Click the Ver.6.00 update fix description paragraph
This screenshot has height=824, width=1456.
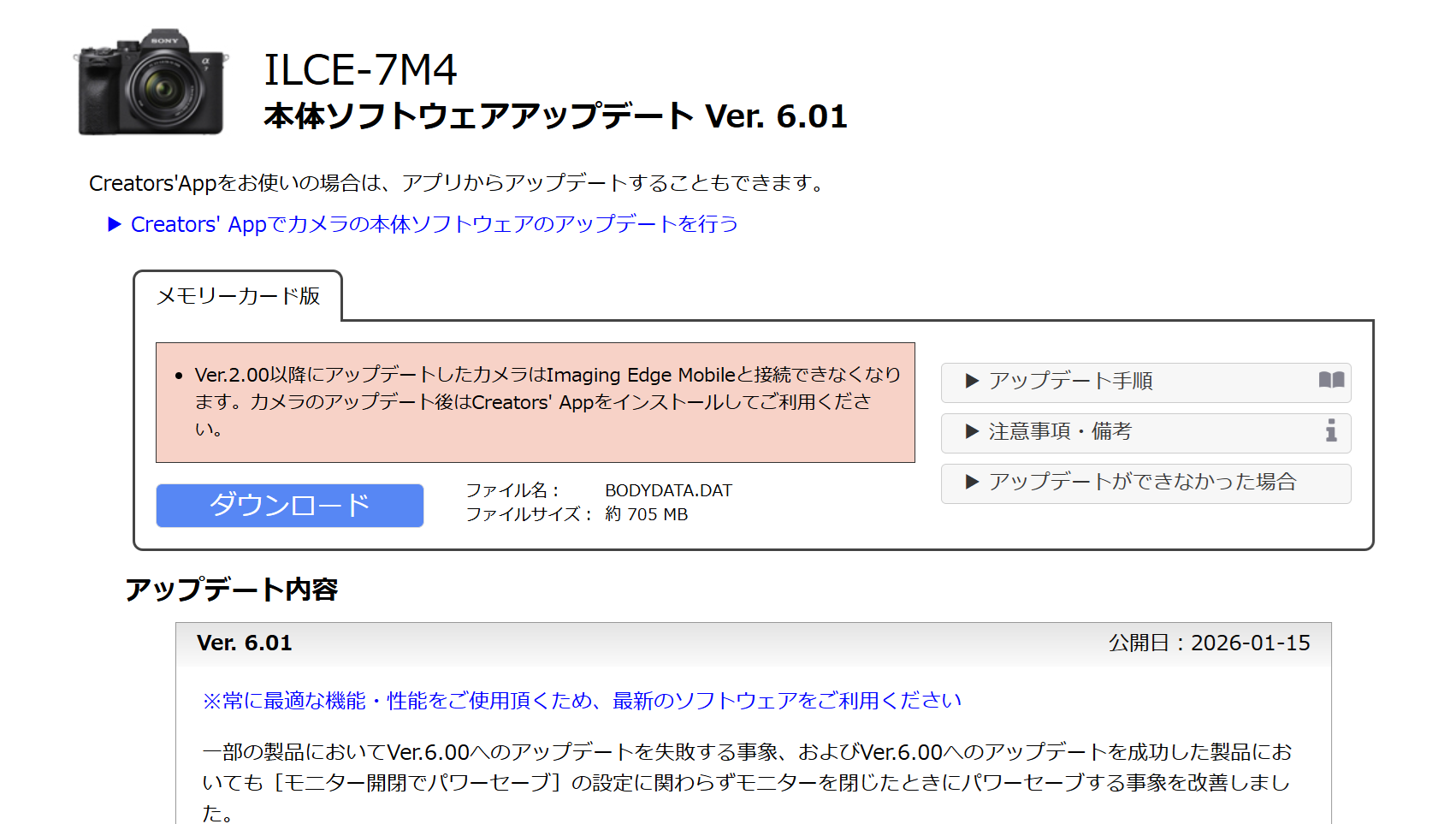coord(747,782)
